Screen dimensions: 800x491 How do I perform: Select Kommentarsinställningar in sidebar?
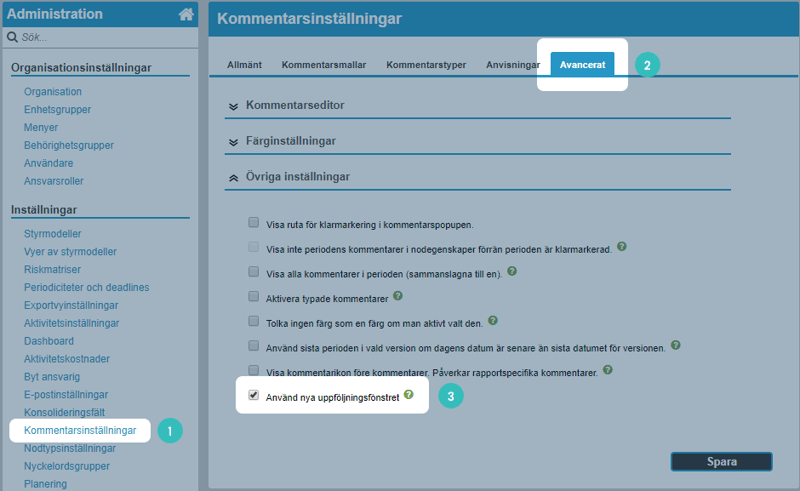(x=80, y=430)
